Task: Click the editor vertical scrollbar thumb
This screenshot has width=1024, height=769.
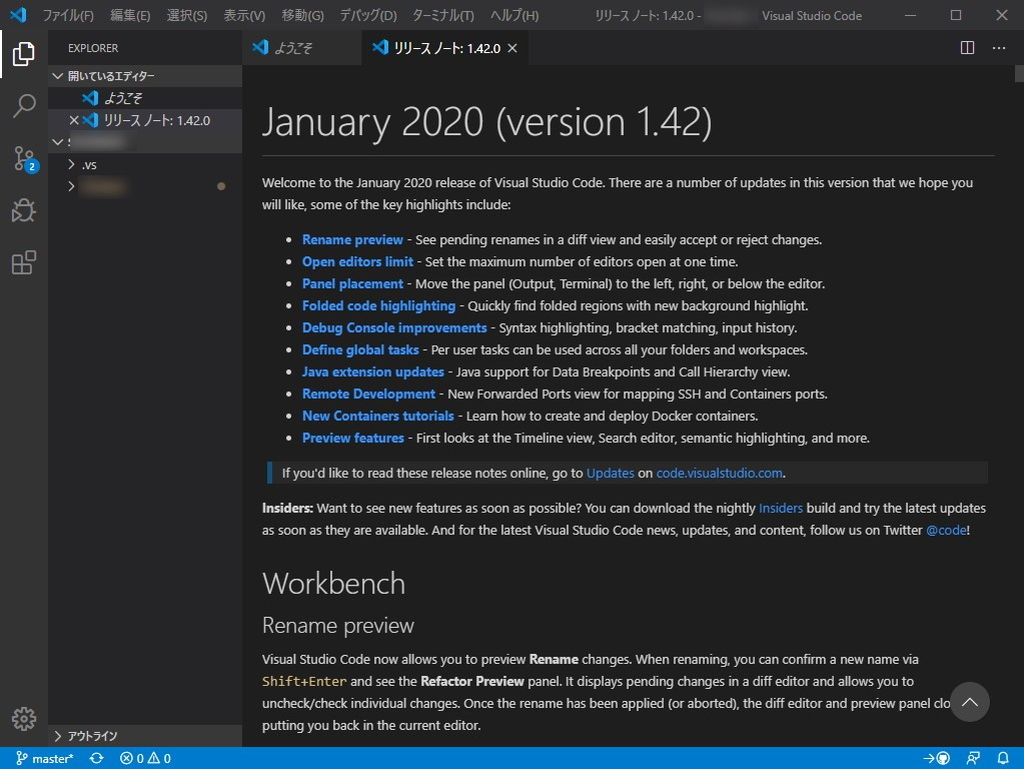Action: pos(1019,73)
